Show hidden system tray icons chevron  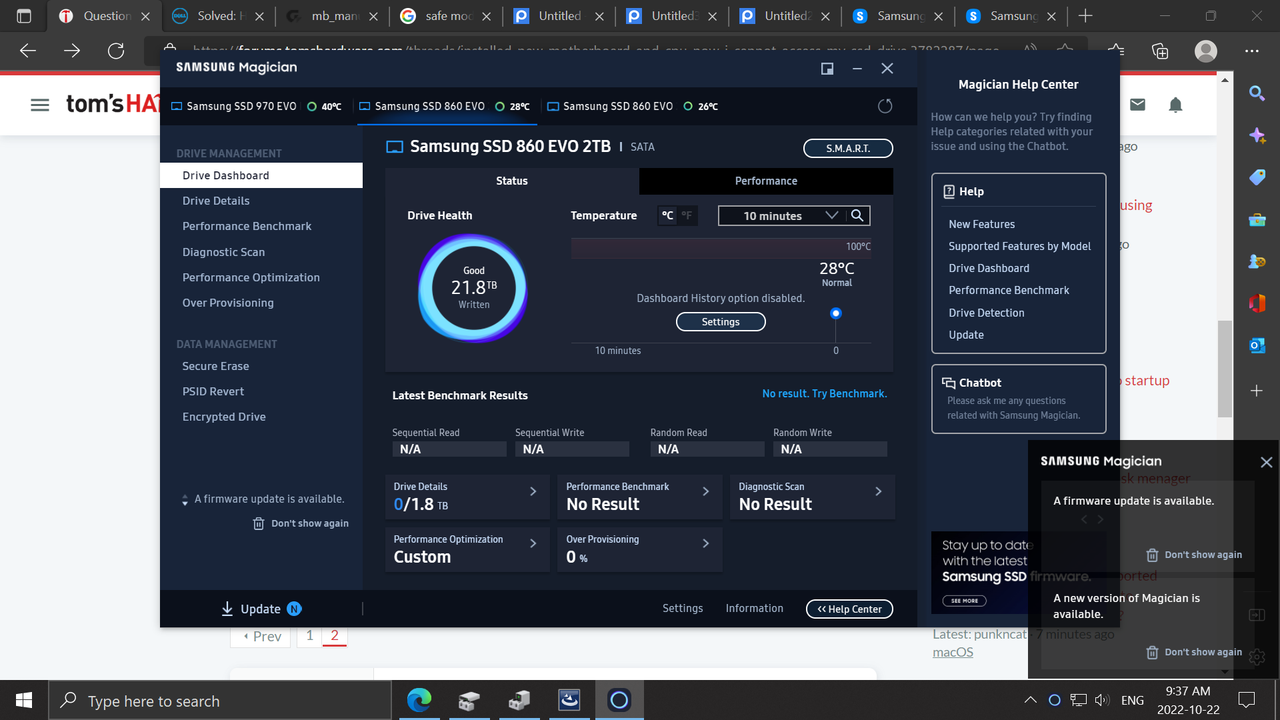point(1030,700)
